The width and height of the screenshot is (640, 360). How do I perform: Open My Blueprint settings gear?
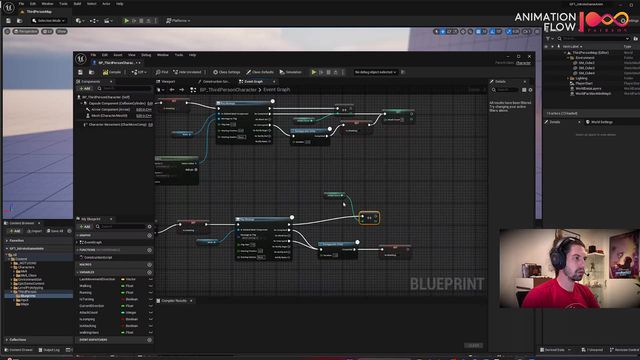click(x=149, y=227)
